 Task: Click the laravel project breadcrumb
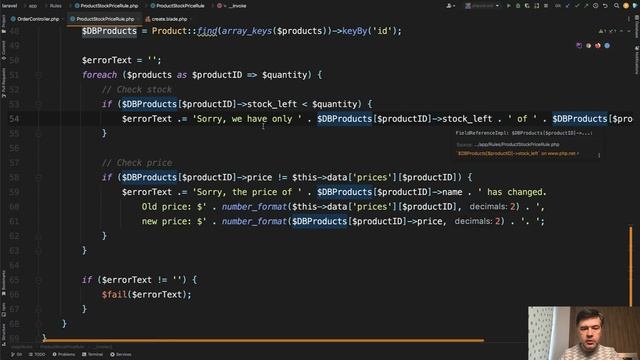point(10,6)
